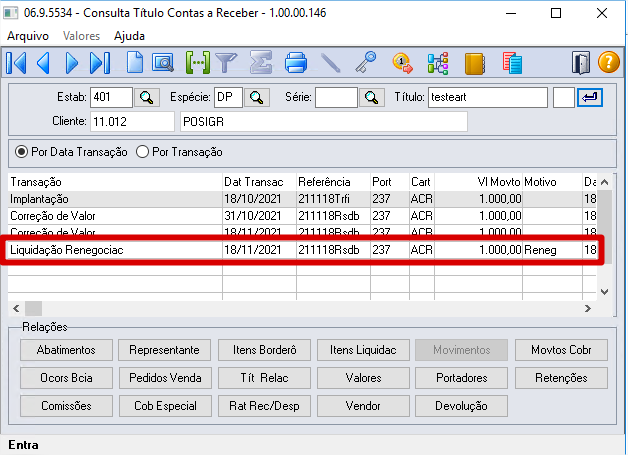This screenshot has width=628, height=455.
Task: Select the Correção de Valor row dated 31/10/2021
Action: click(x=302, y=216)
